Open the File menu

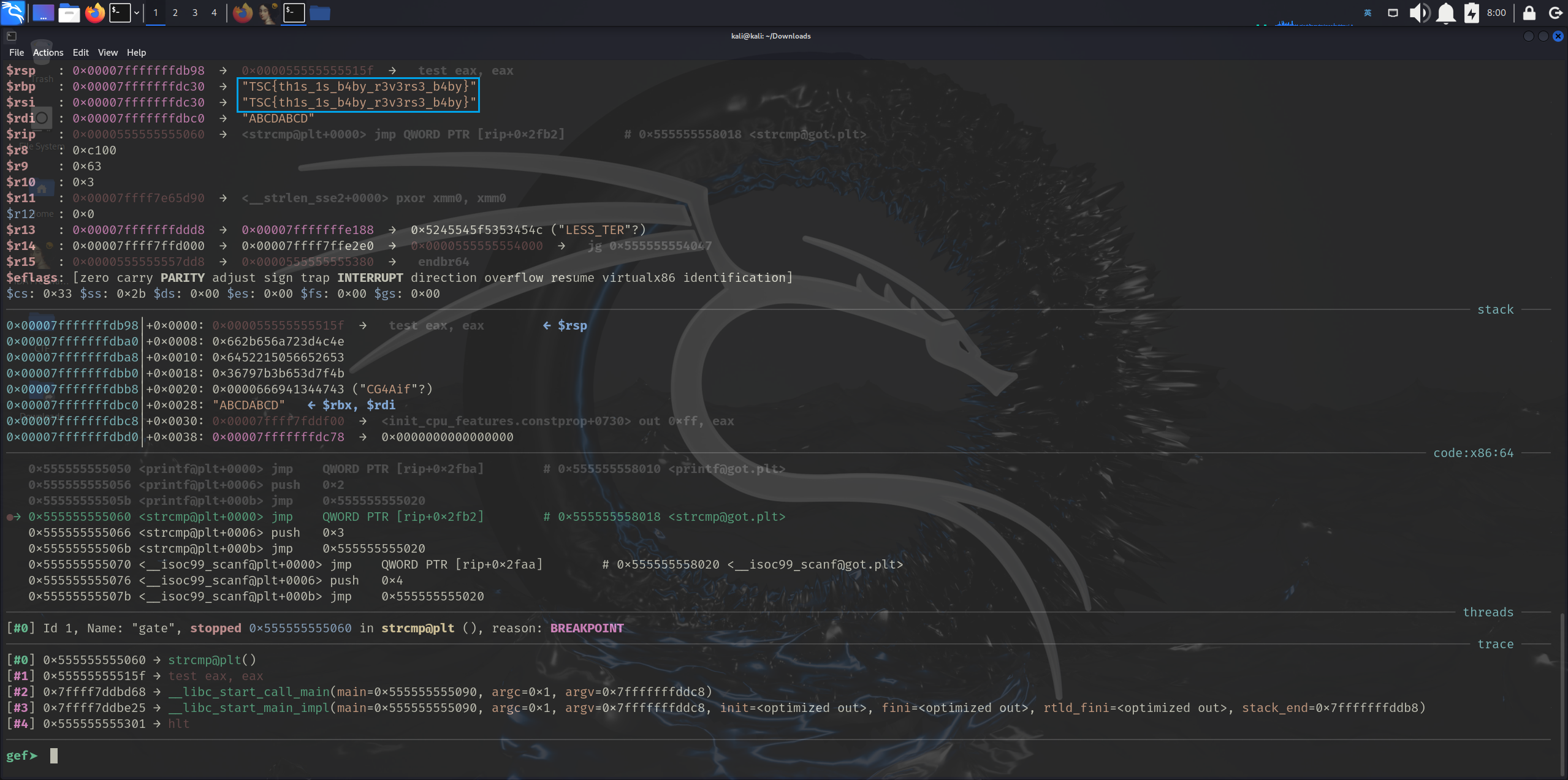(x=17, y=53)
